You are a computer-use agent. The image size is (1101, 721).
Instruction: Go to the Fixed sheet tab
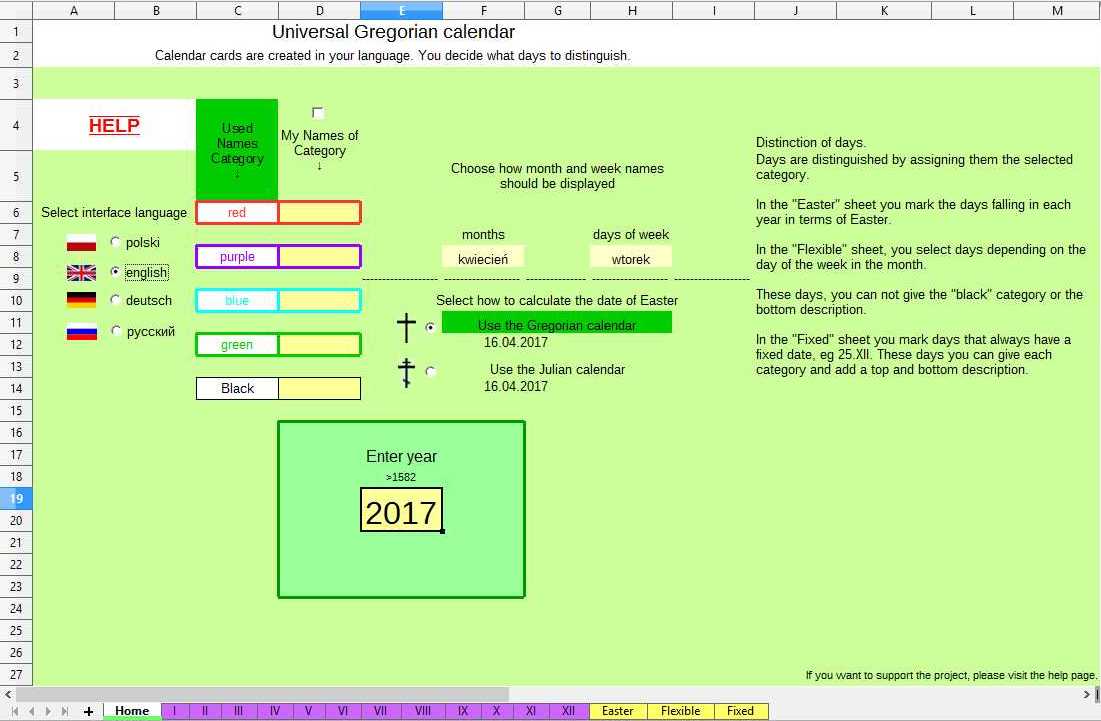[x=740, y=711]
